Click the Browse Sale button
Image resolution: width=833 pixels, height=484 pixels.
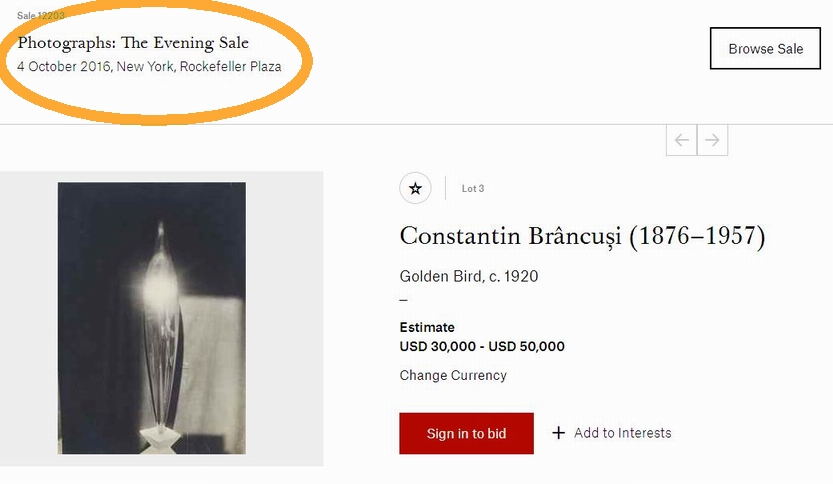765,48
